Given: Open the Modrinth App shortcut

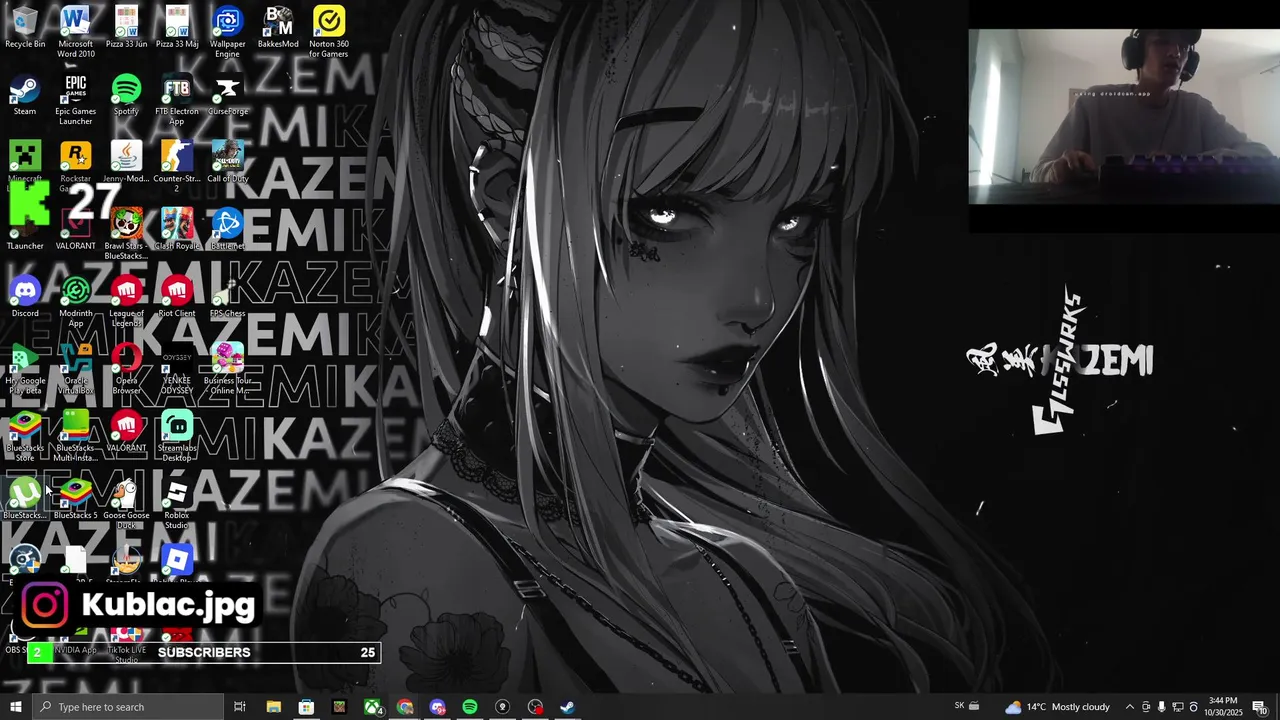Looking at the screenshot, I should (x=75, y=301).
